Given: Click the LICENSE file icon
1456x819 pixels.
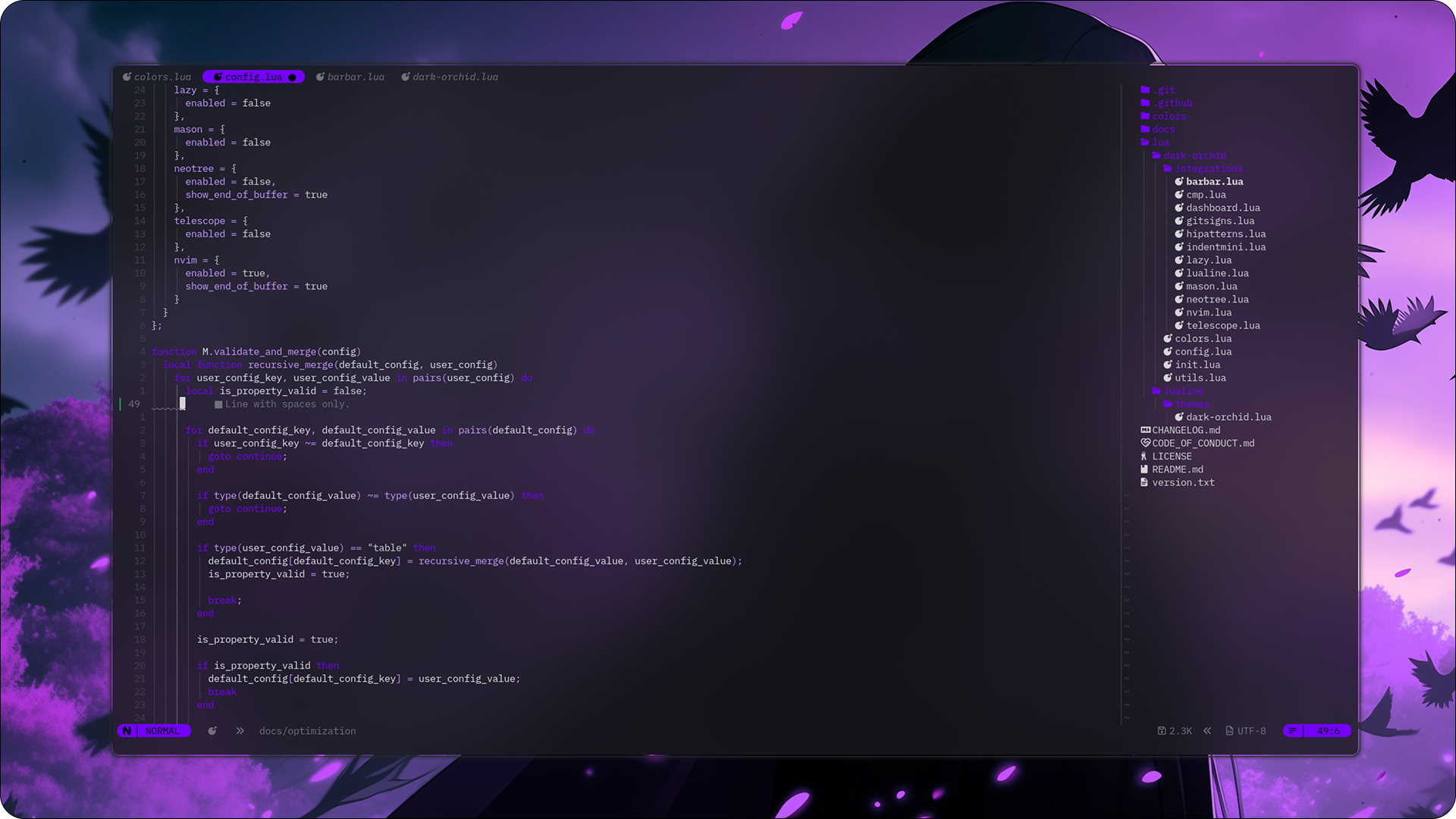Looking at the screenshot, I should pos(1144,457).
